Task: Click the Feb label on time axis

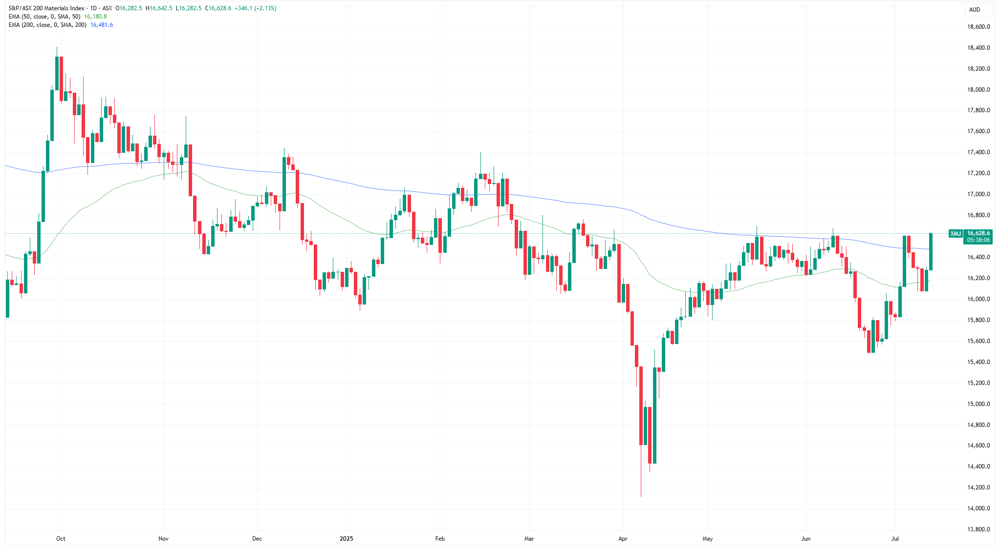Action: [439, 538]
